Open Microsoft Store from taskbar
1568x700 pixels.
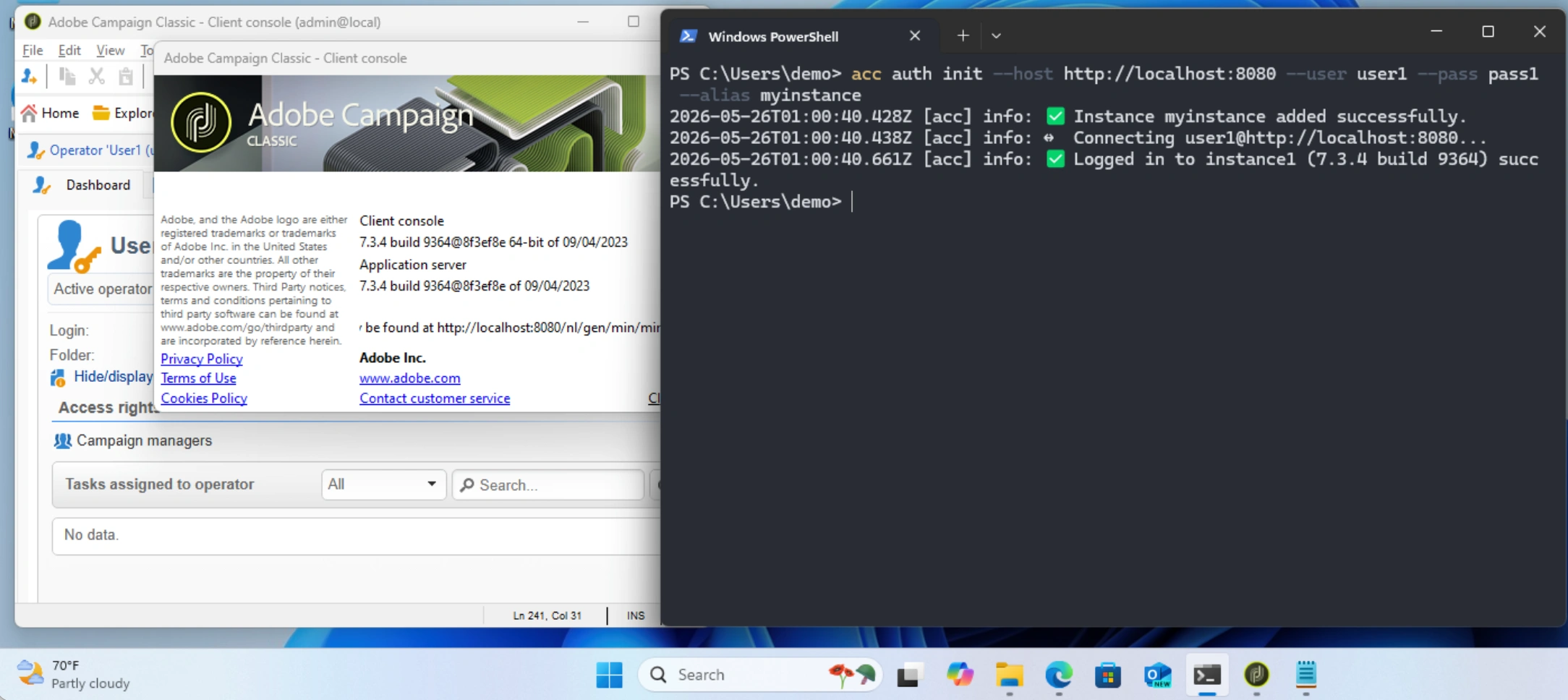[1108, 675]
